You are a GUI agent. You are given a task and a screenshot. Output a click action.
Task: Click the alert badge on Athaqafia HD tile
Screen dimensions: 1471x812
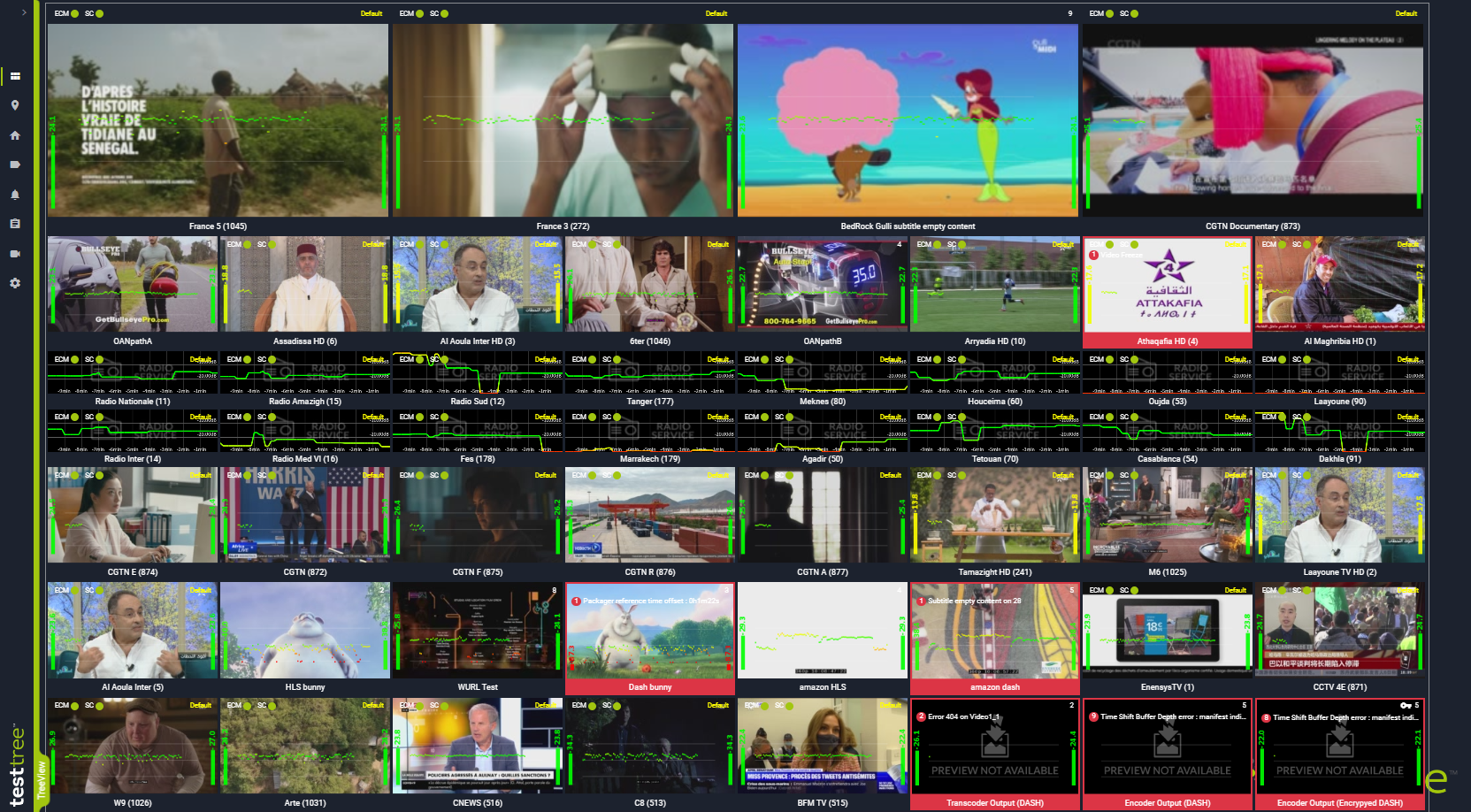[1093, 255]
